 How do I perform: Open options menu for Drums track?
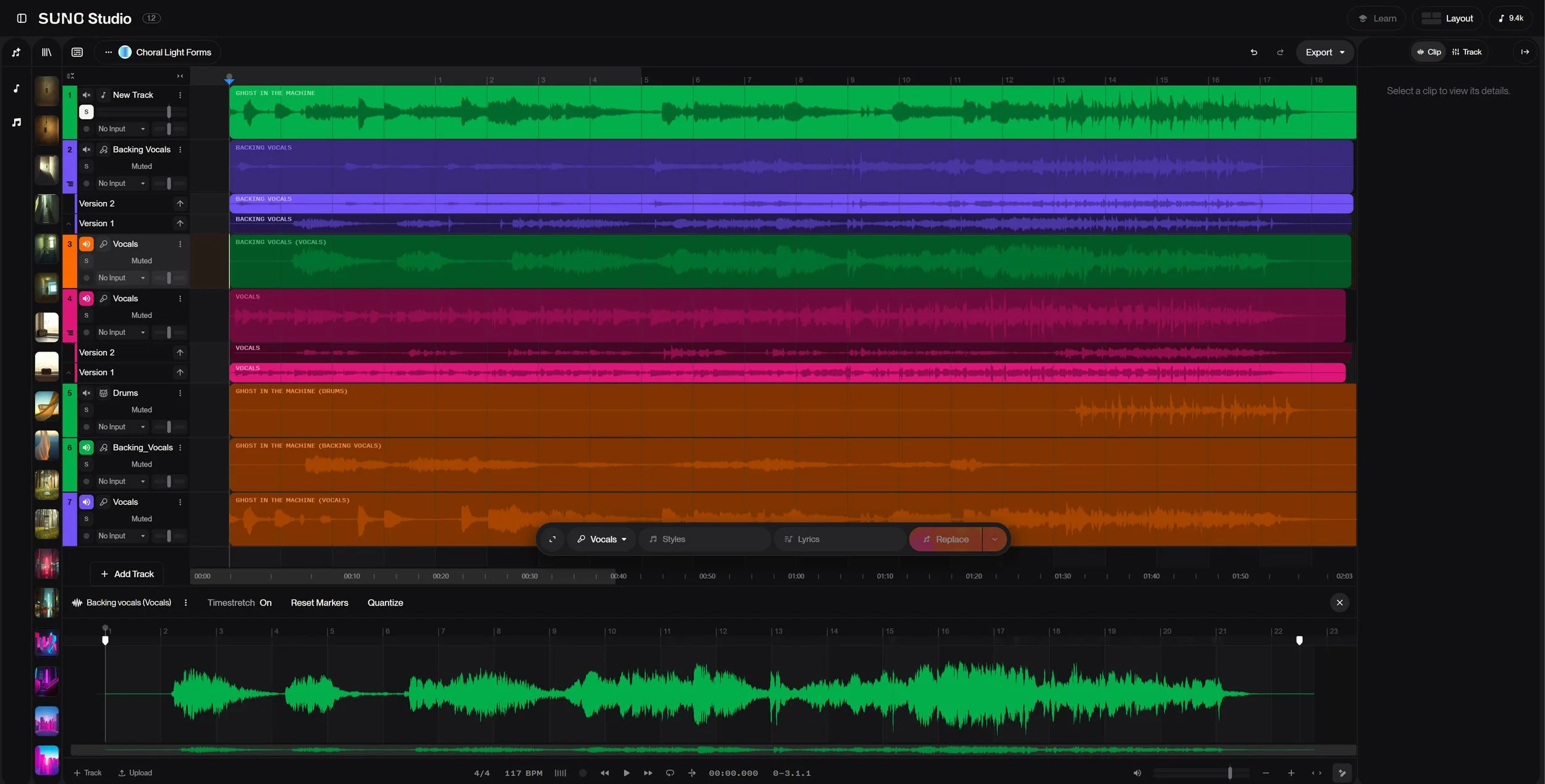(x=180, y=393)
